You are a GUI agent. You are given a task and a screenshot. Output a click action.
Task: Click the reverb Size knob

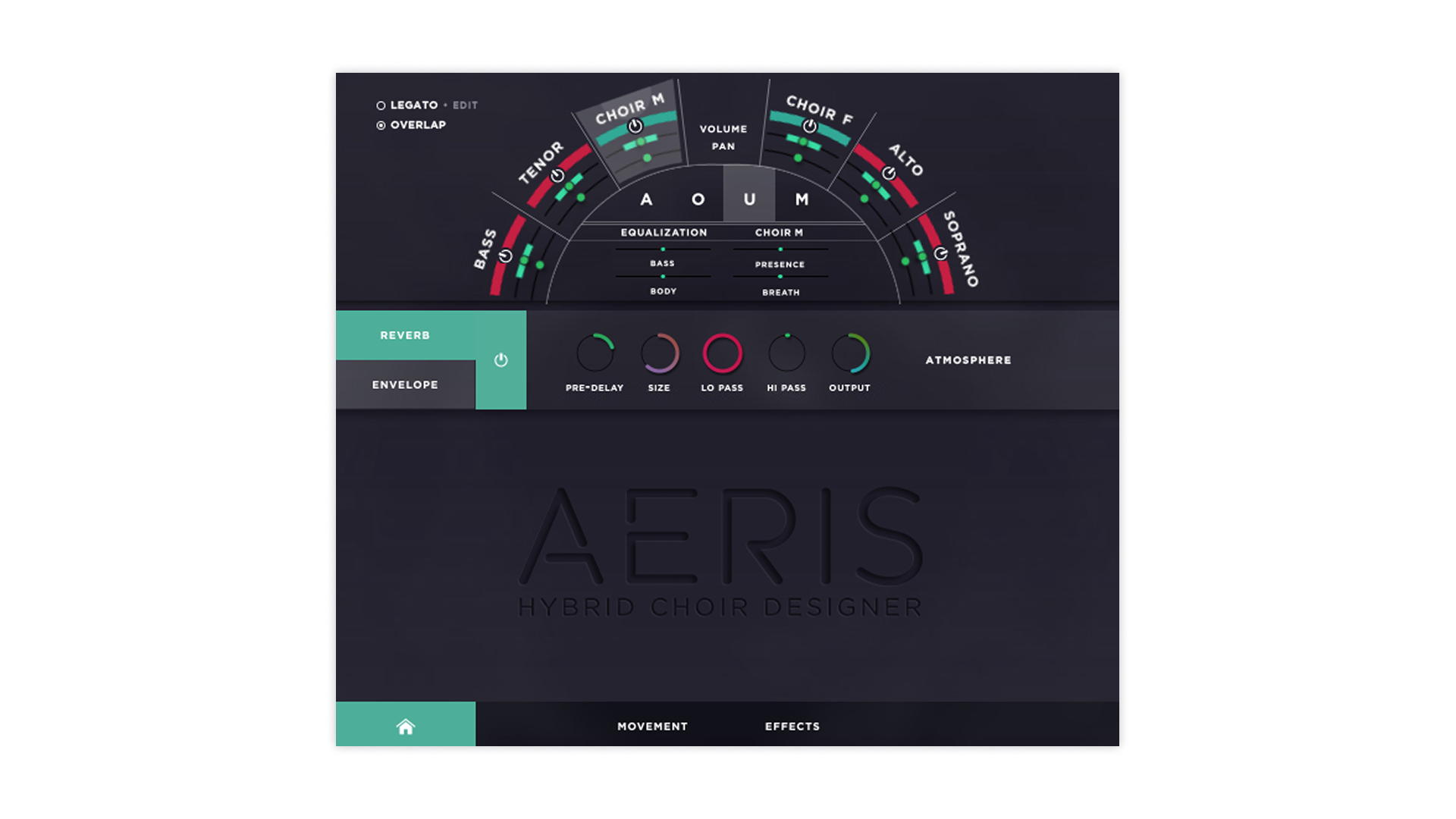coord(659,353)
